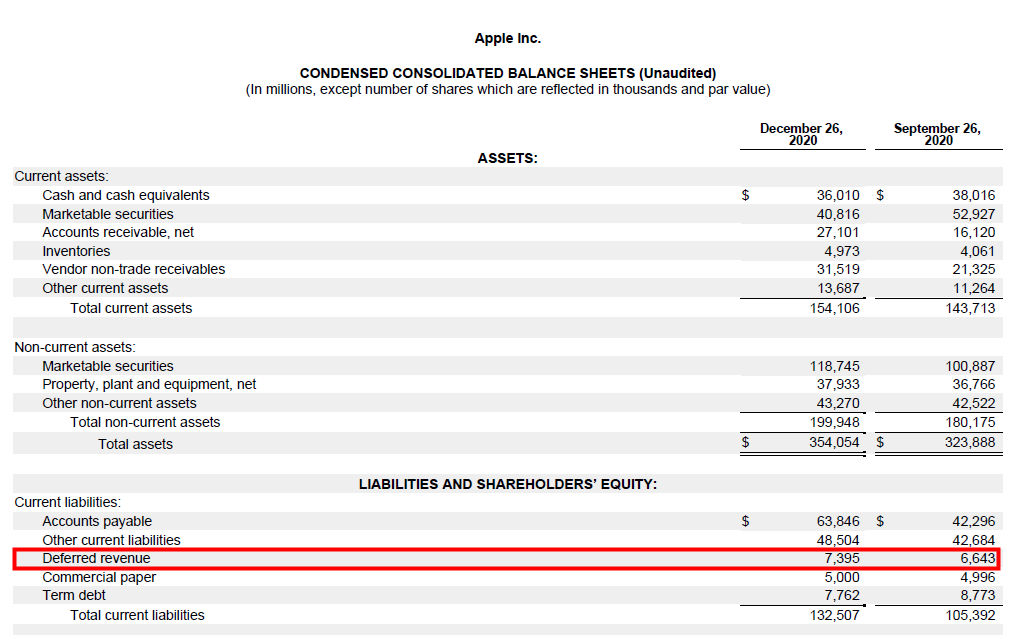
Task: Click inventories value 4,061
Action: click(x=977, y=251)
